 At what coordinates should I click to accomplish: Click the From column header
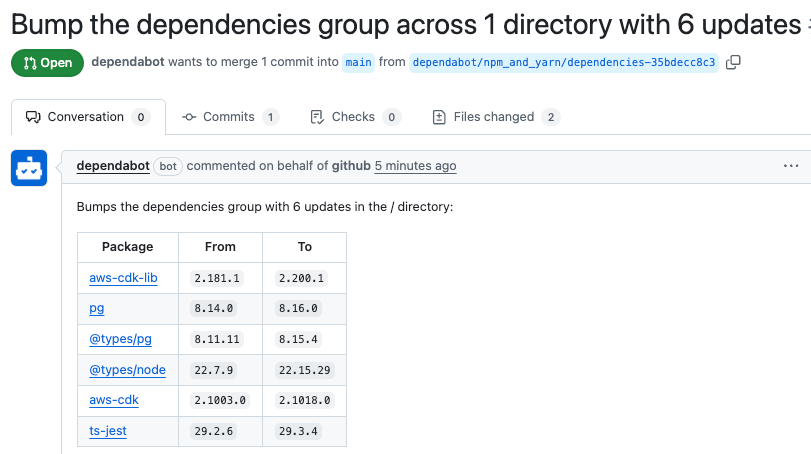(x=220, y=247)
